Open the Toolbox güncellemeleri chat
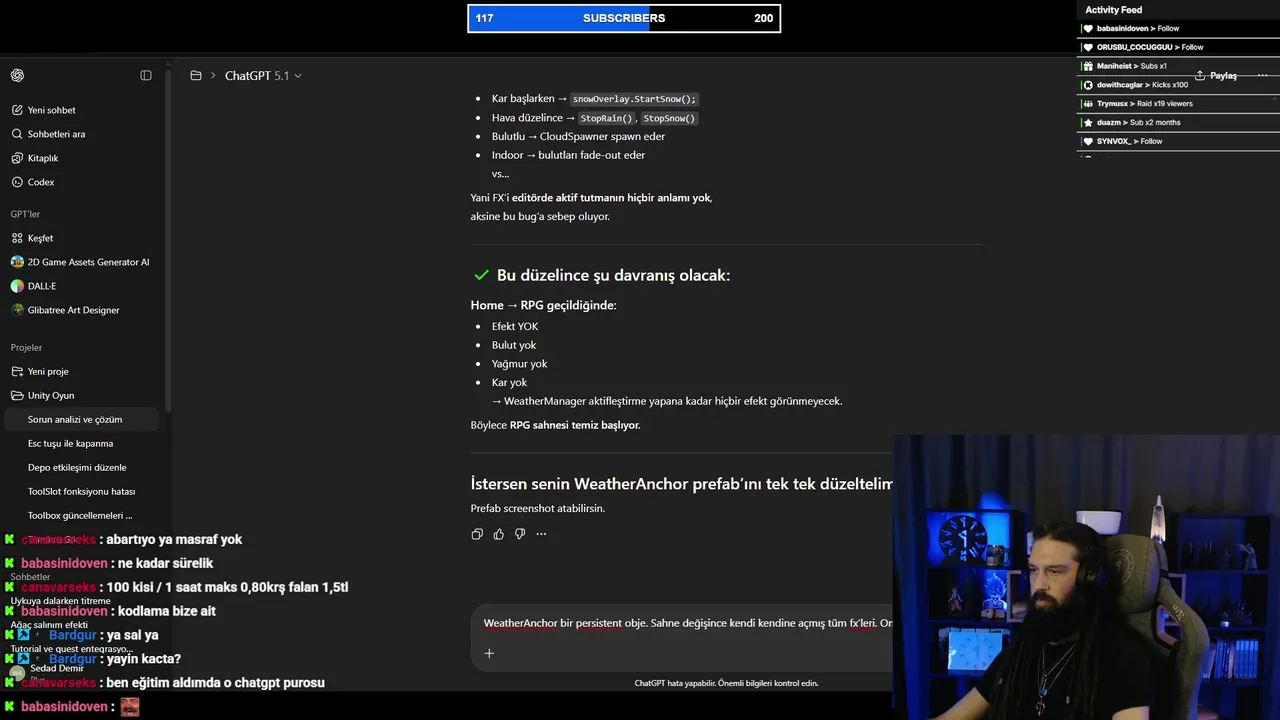1280x720 pixels. [82, 515]
